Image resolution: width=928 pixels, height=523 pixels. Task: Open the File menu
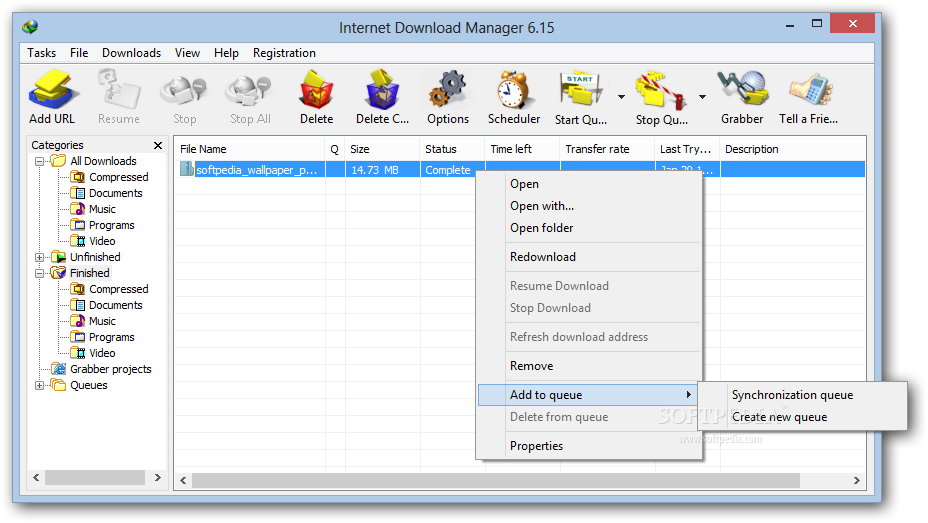pos(79,53)
